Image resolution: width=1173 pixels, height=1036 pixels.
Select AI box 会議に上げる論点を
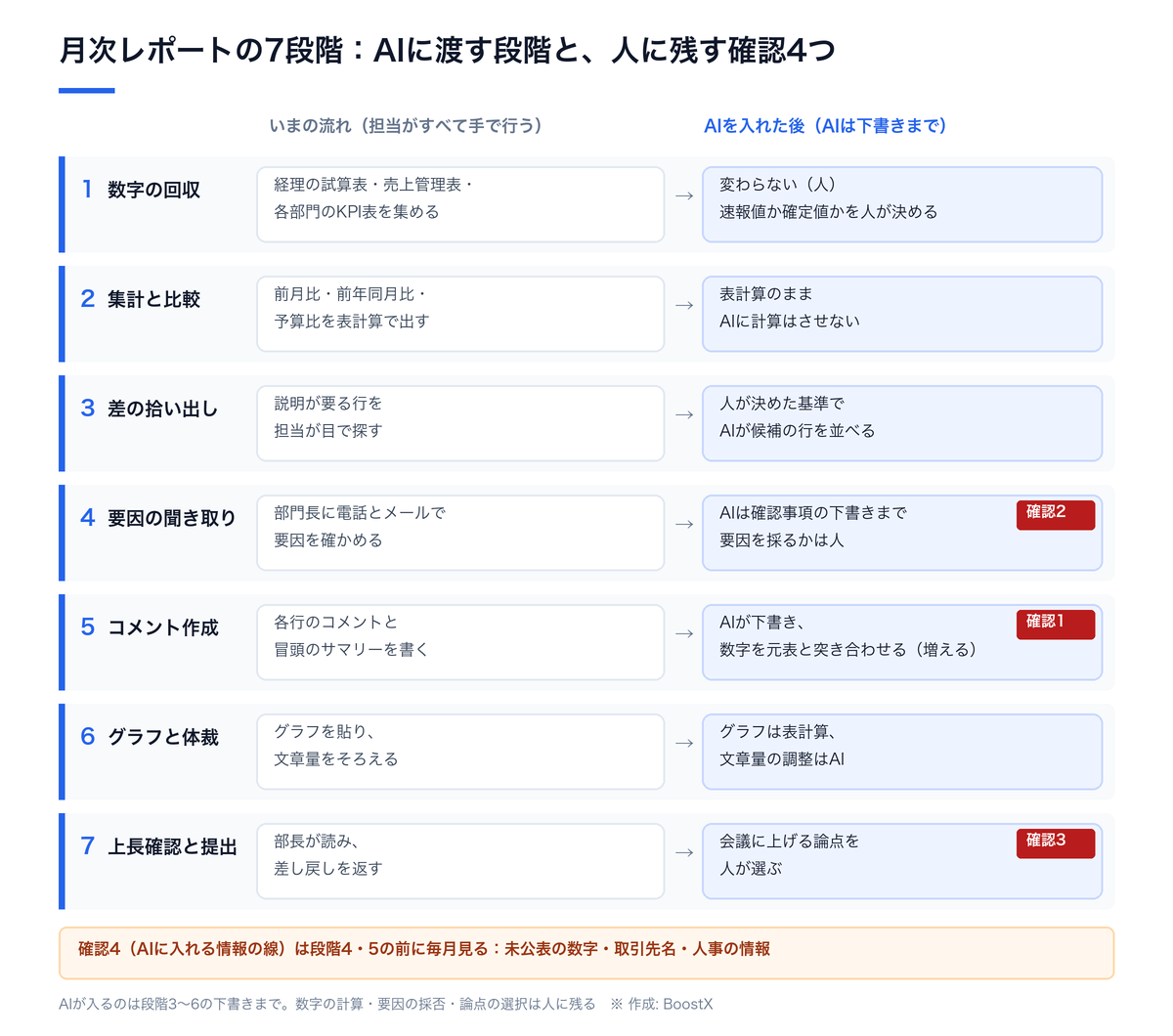pos(902,861)
